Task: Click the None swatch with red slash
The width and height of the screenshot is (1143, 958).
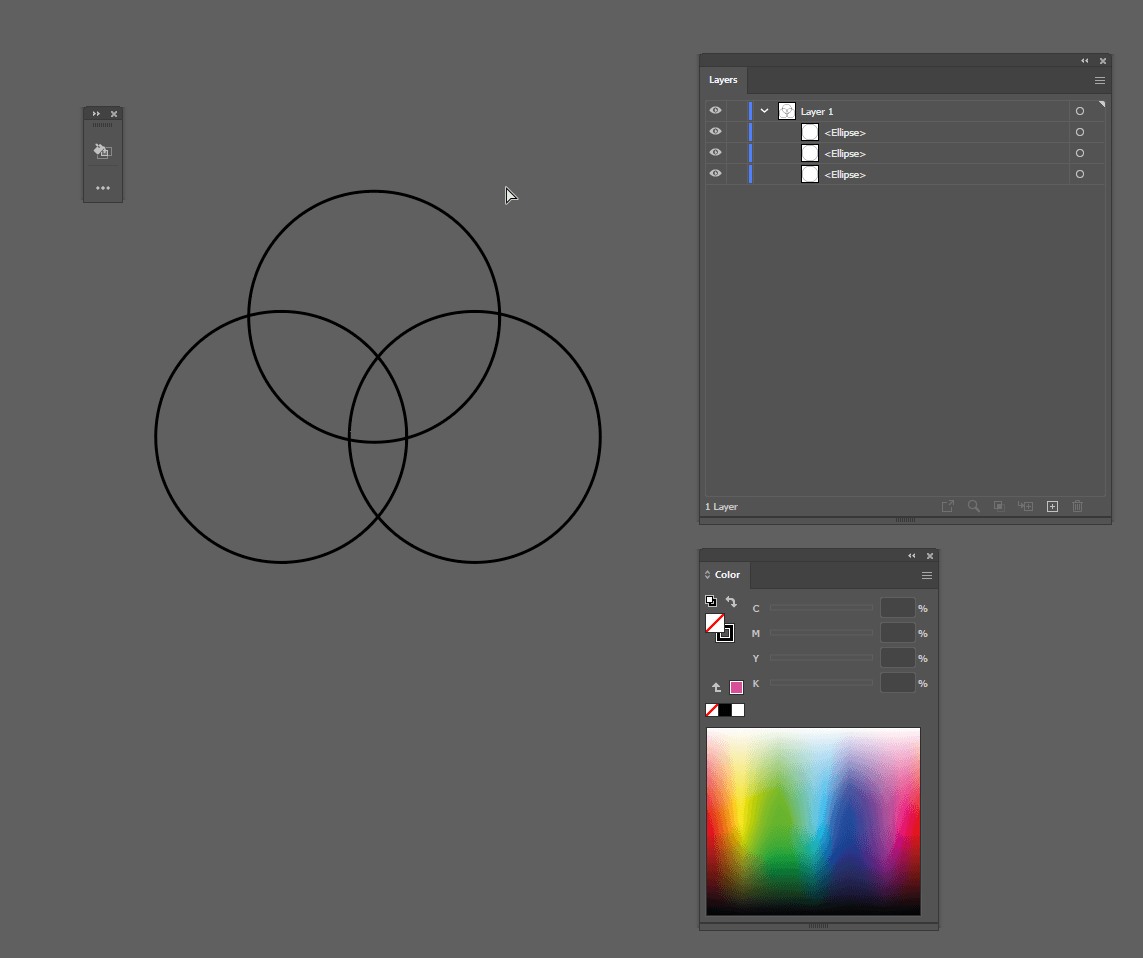Action: [x=711, y=710]
